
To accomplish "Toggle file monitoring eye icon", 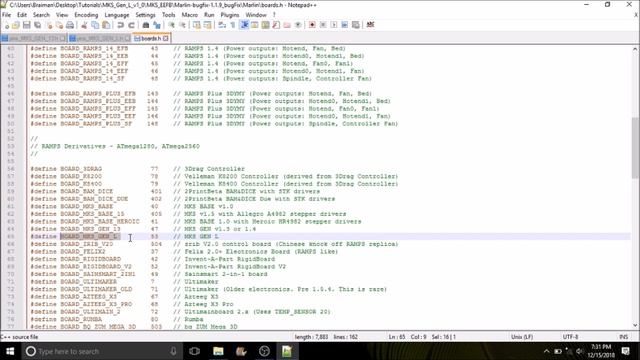I will 298,25.
